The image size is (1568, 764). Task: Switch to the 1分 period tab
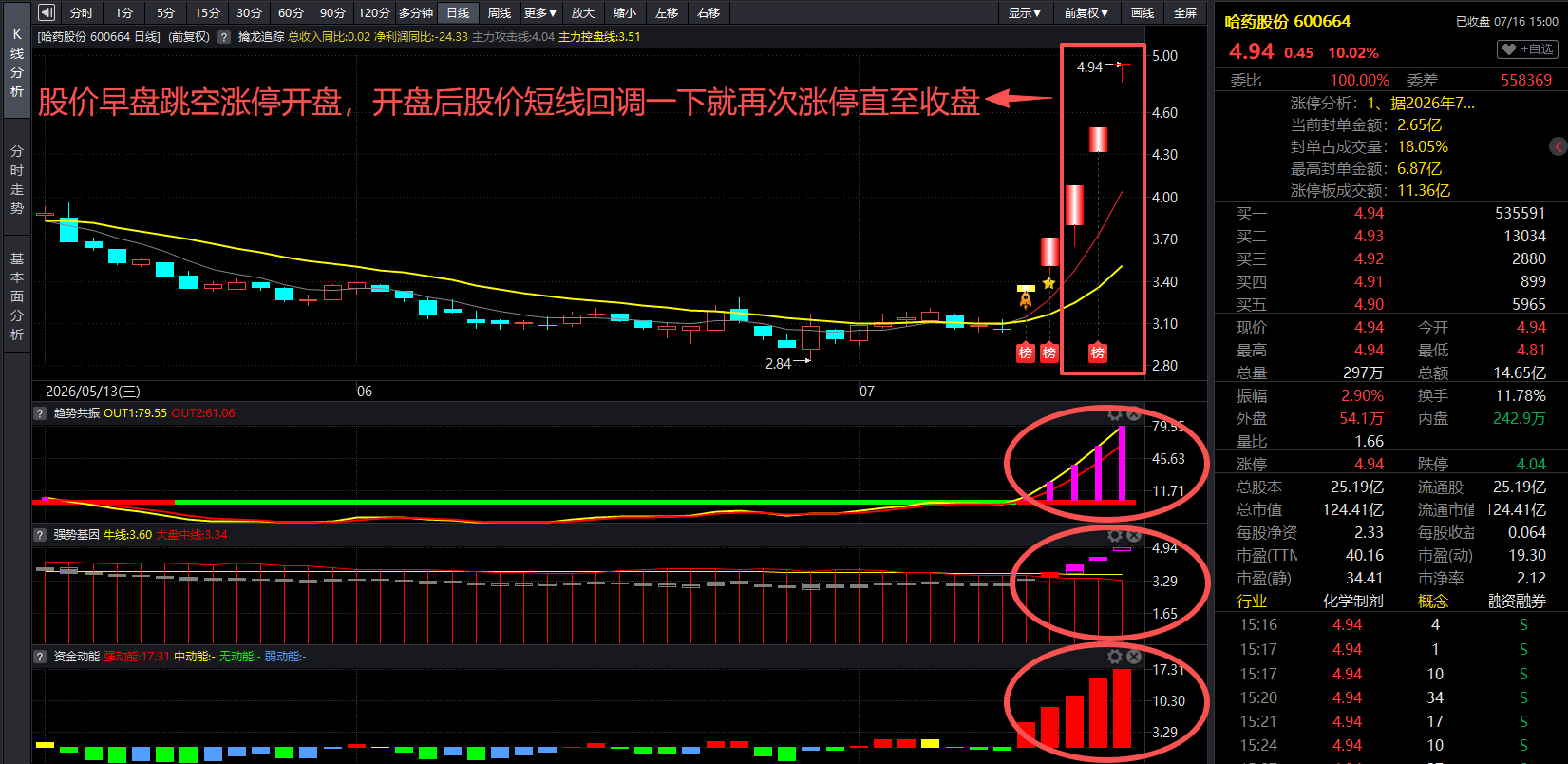[124, 12]
